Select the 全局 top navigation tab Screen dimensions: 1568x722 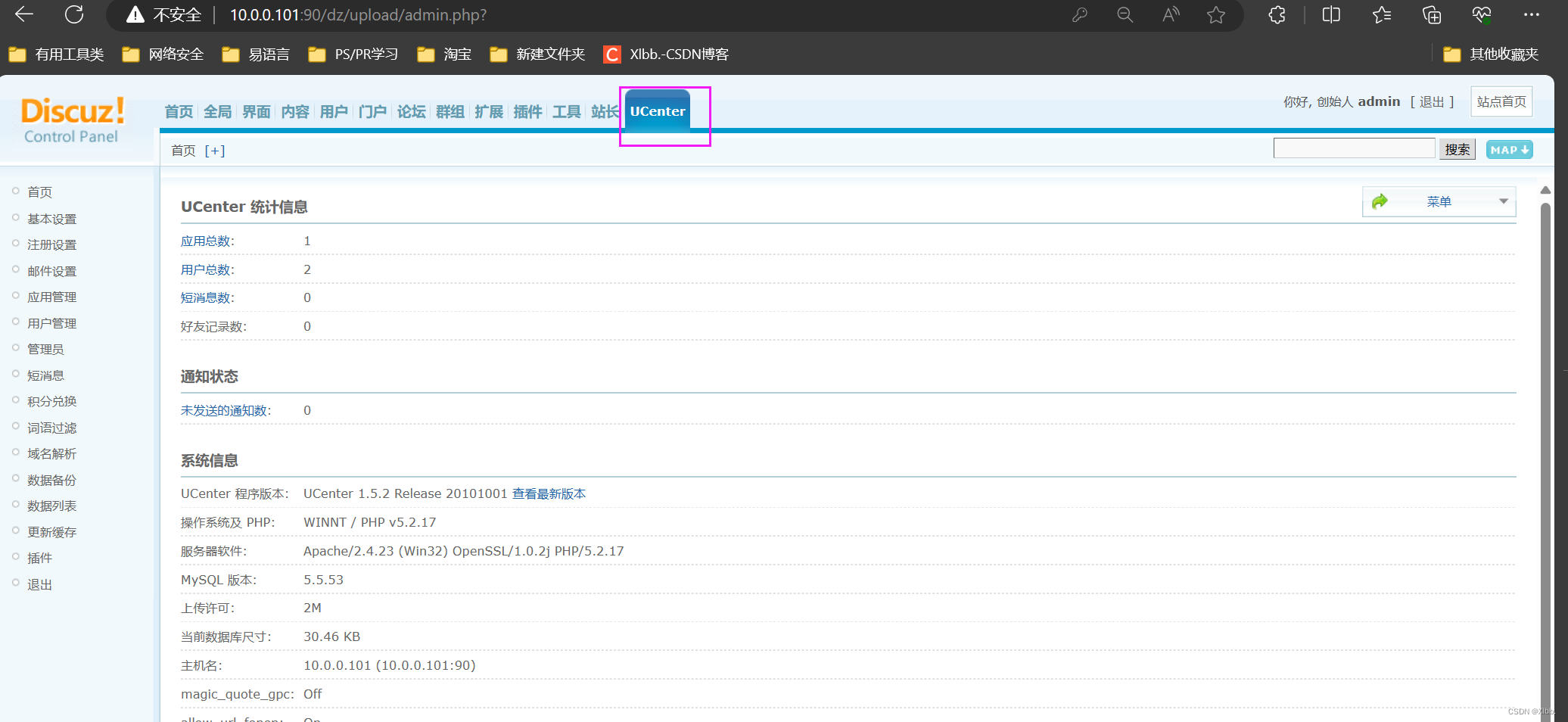(x=217, y=112)
